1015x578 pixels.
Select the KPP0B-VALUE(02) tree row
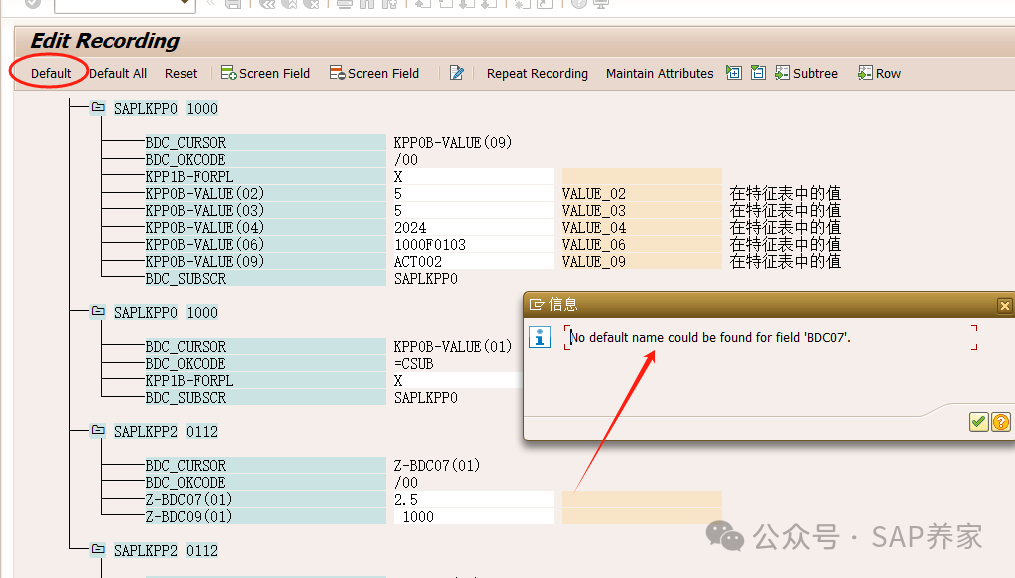pyautogui.click(x=265, y=194)
